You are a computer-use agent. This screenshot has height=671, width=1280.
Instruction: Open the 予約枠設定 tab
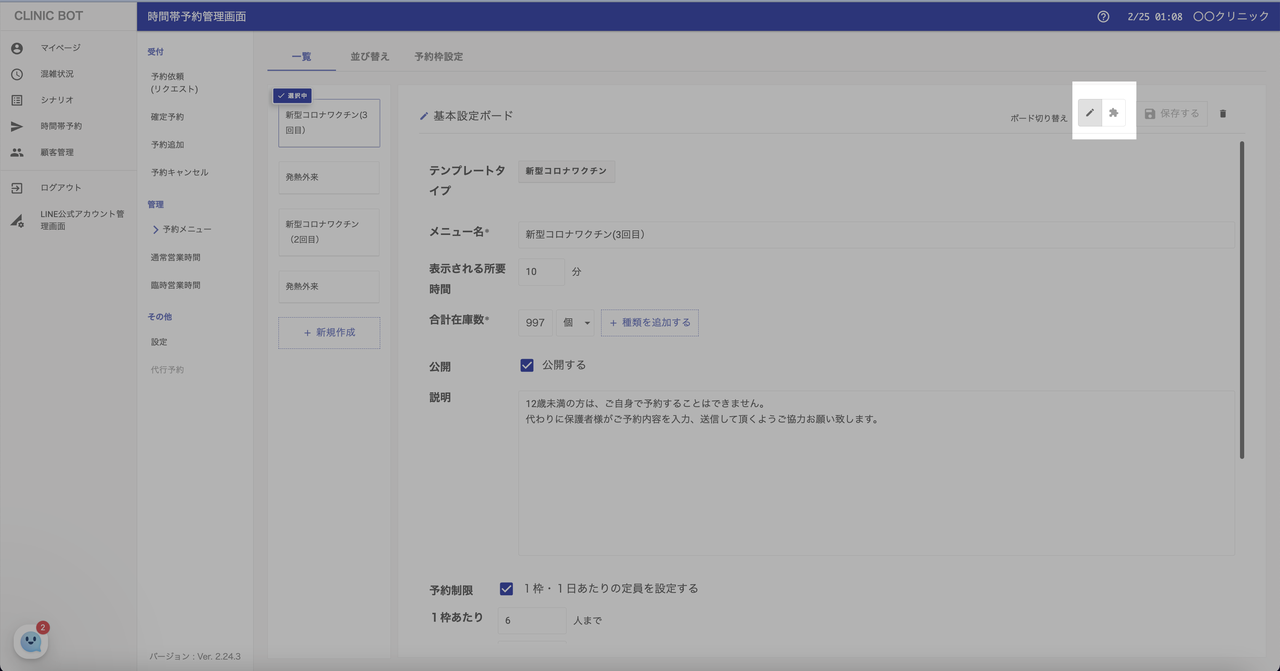coord(438,57)
